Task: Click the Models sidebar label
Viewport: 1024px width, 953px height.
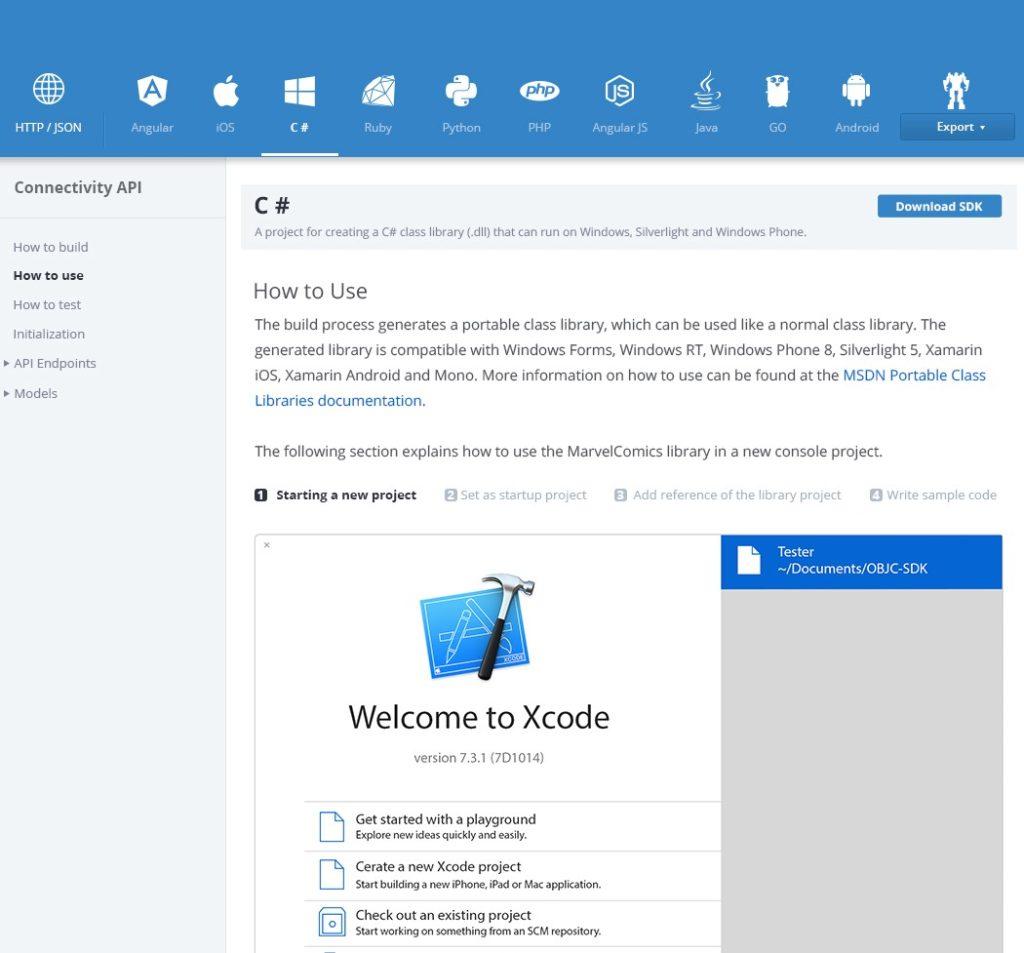Action: (36, 393)
